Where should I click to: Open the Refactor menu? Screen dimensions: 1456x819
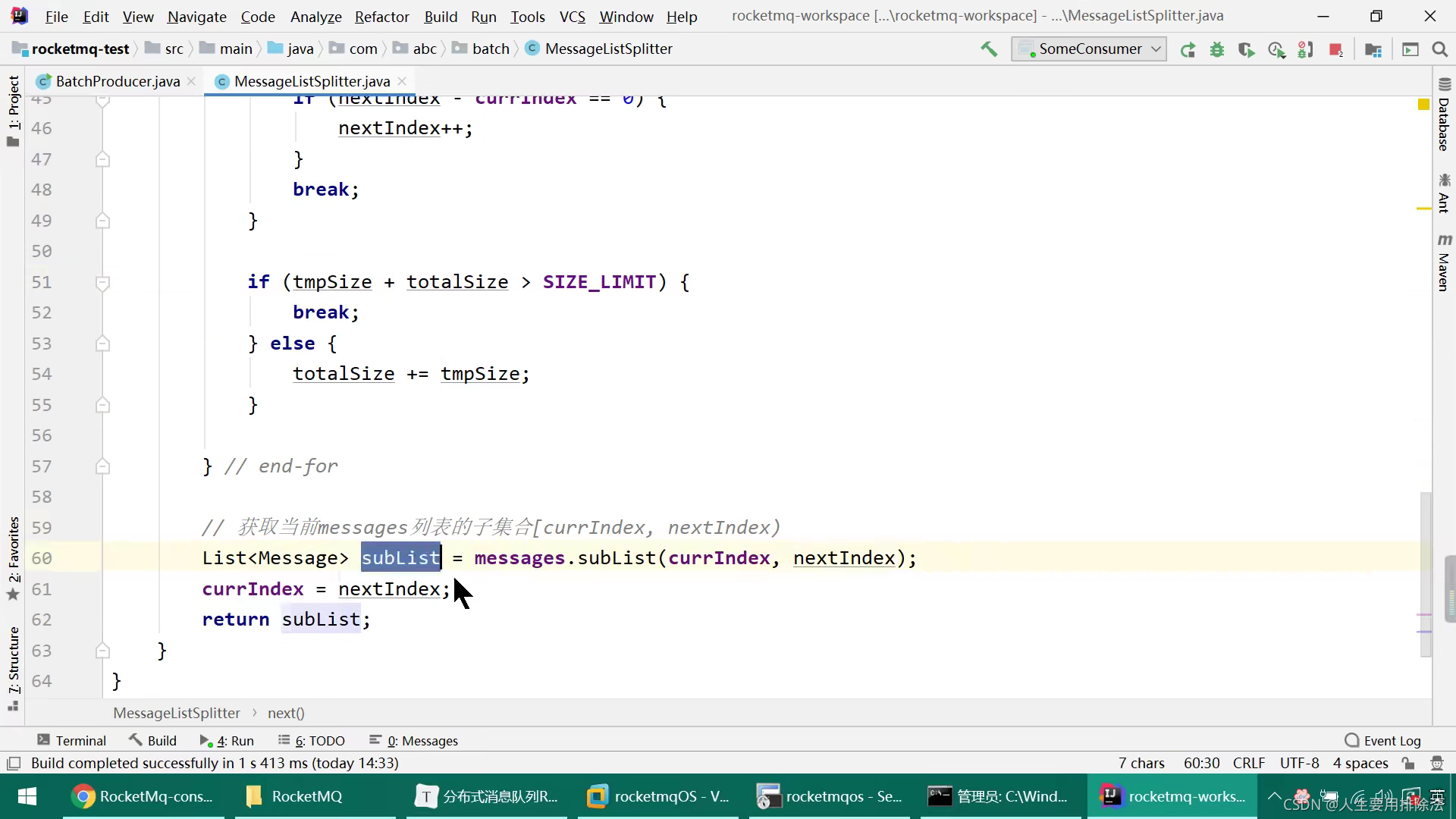click(382, 17)
